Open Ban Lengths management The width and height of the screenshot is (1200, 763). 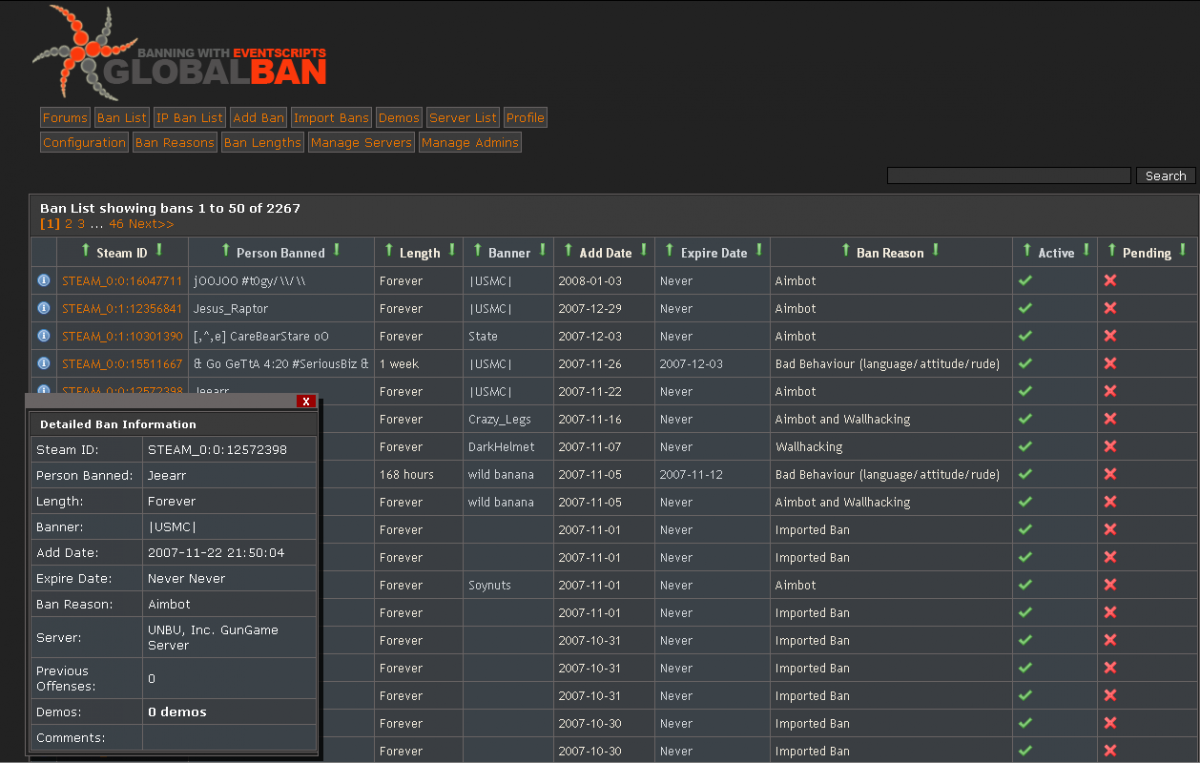[263, 143]
